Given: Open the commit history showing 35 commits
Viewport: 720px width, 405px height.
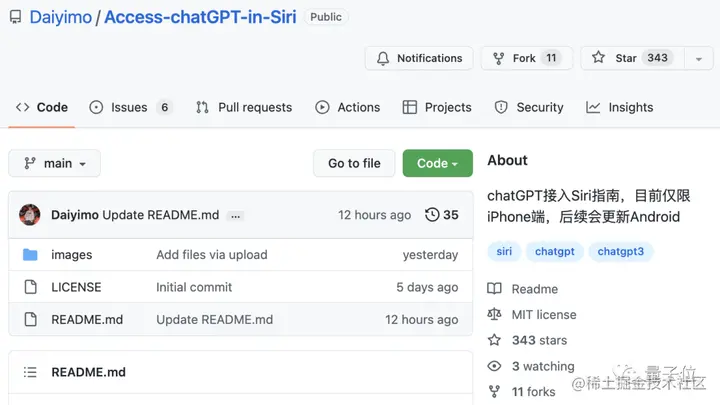Looking at the screenshot, I should click(442, 215).
